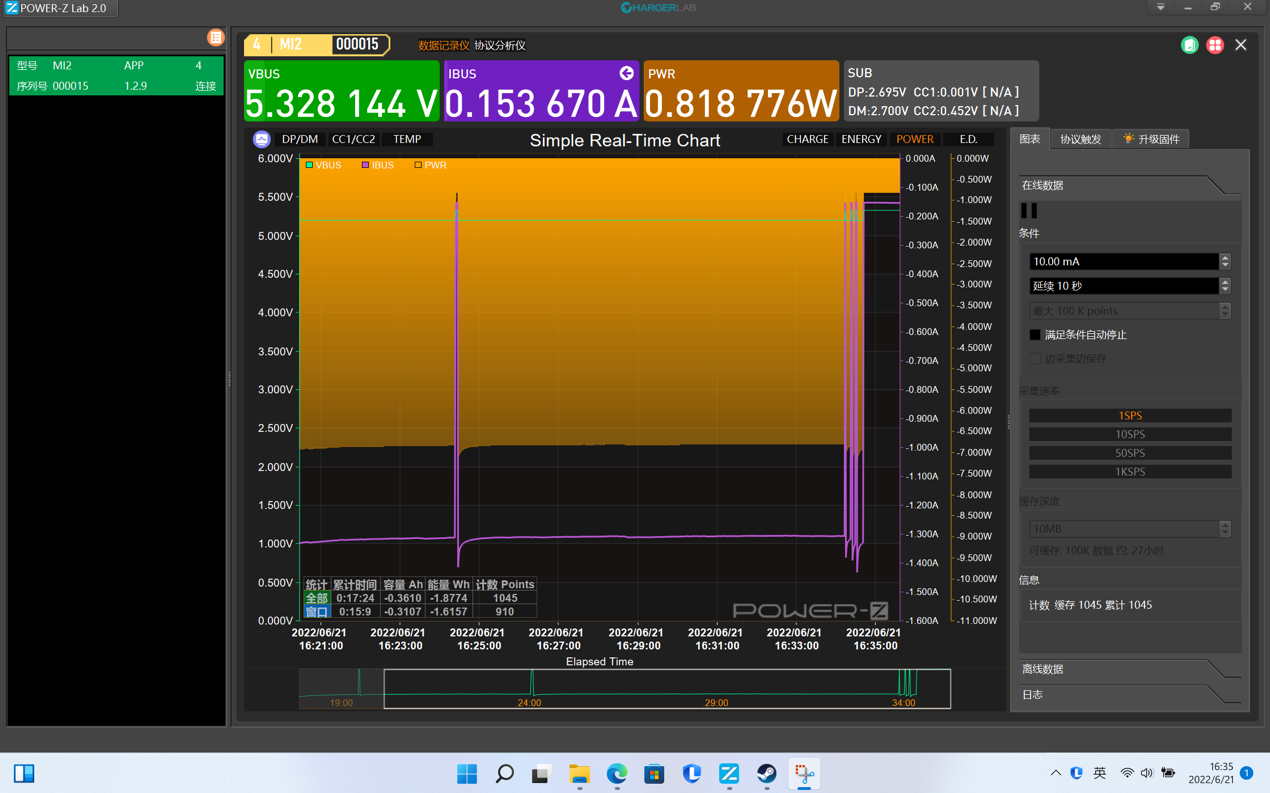Click the red four-square grid icon
This screenshot has width=1270, height=793.
pos(1215,45)
